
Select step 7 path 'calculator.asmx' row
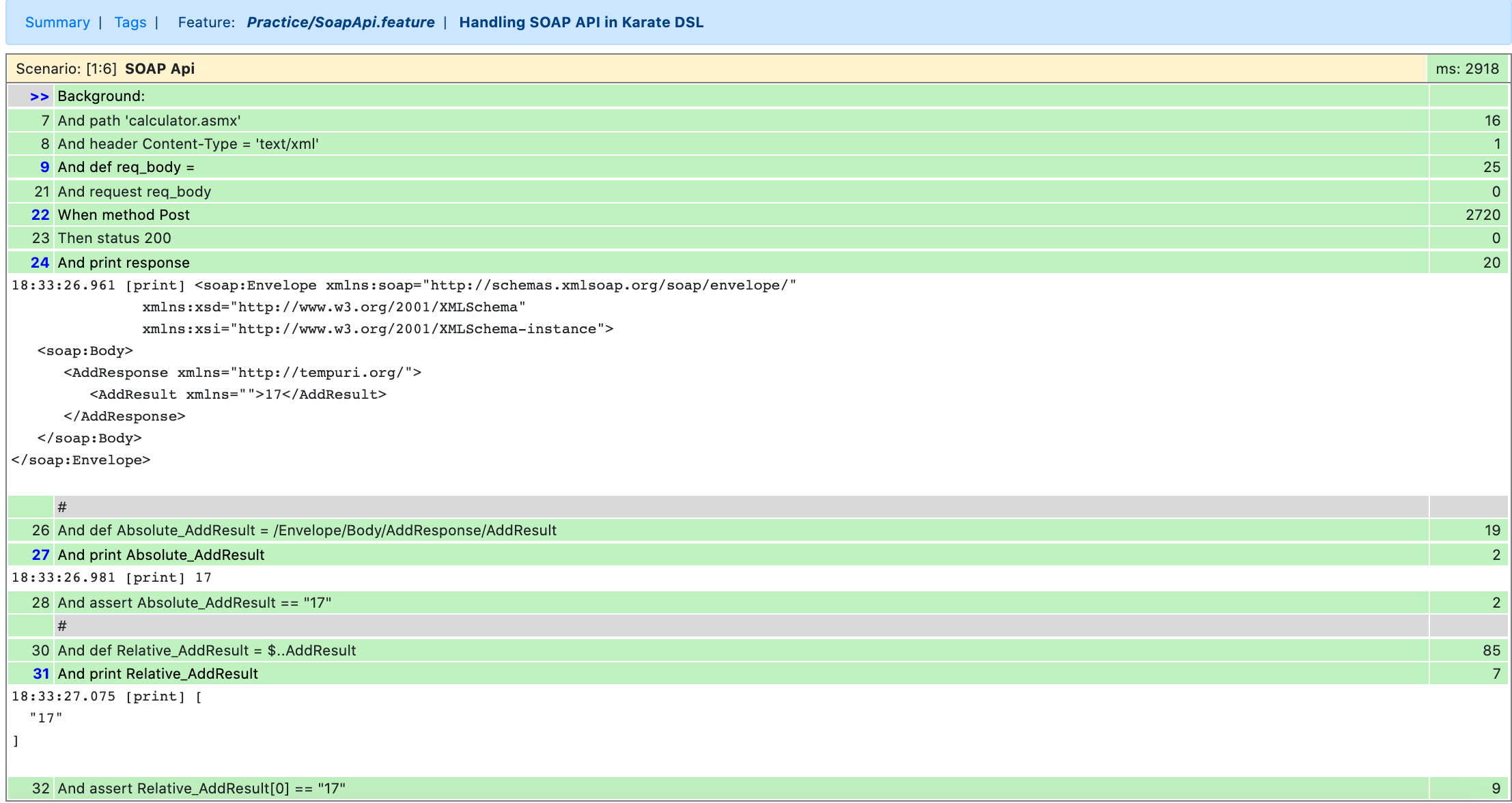coord(149,121)
